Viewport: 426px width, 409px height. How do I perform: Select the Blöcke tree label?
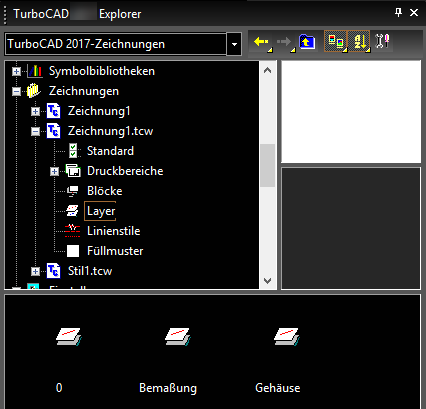coord(104,191)
